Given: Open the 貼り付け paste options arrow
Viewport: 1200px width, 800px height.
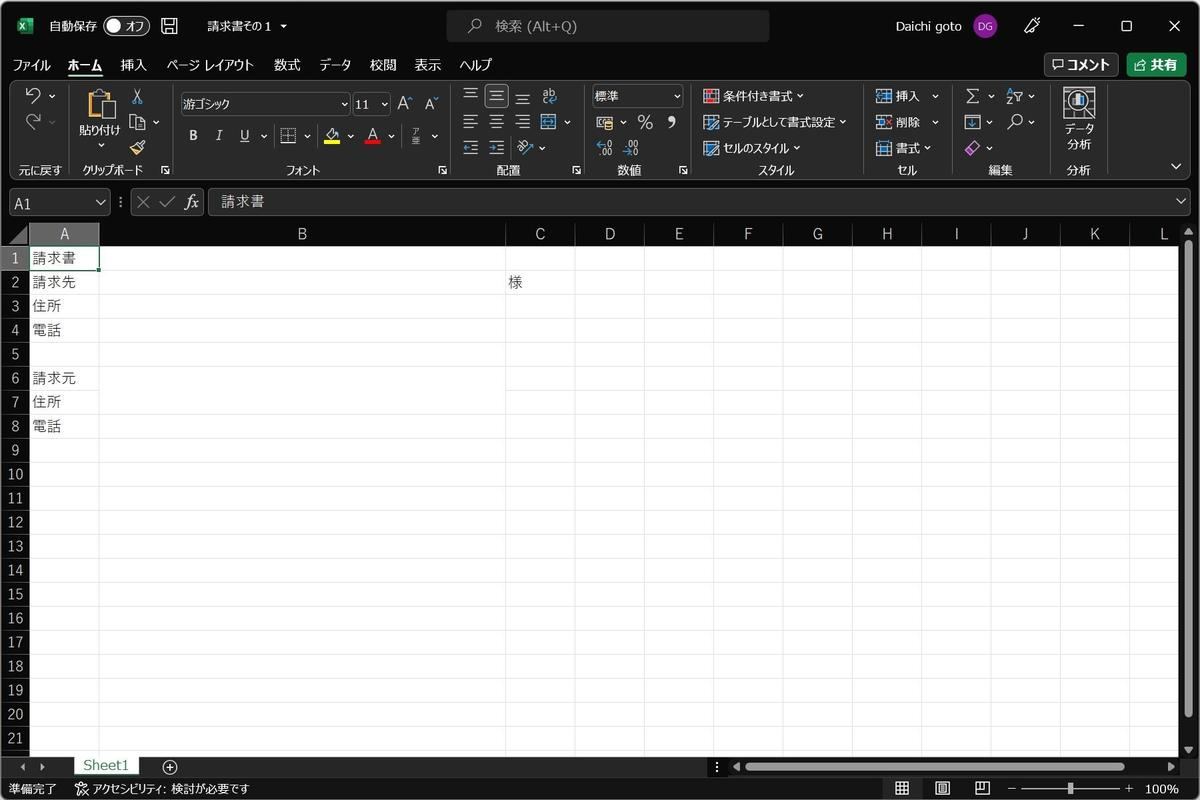Looking at the screenshot, I should (x=100, y=145).
